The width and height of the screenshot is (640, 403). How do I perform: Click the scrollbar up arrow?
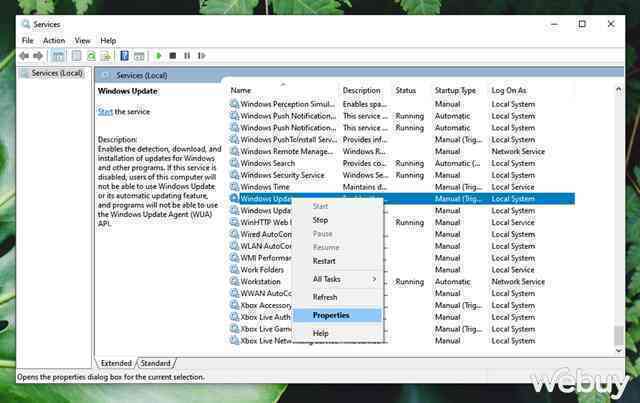tap(619, 90)
